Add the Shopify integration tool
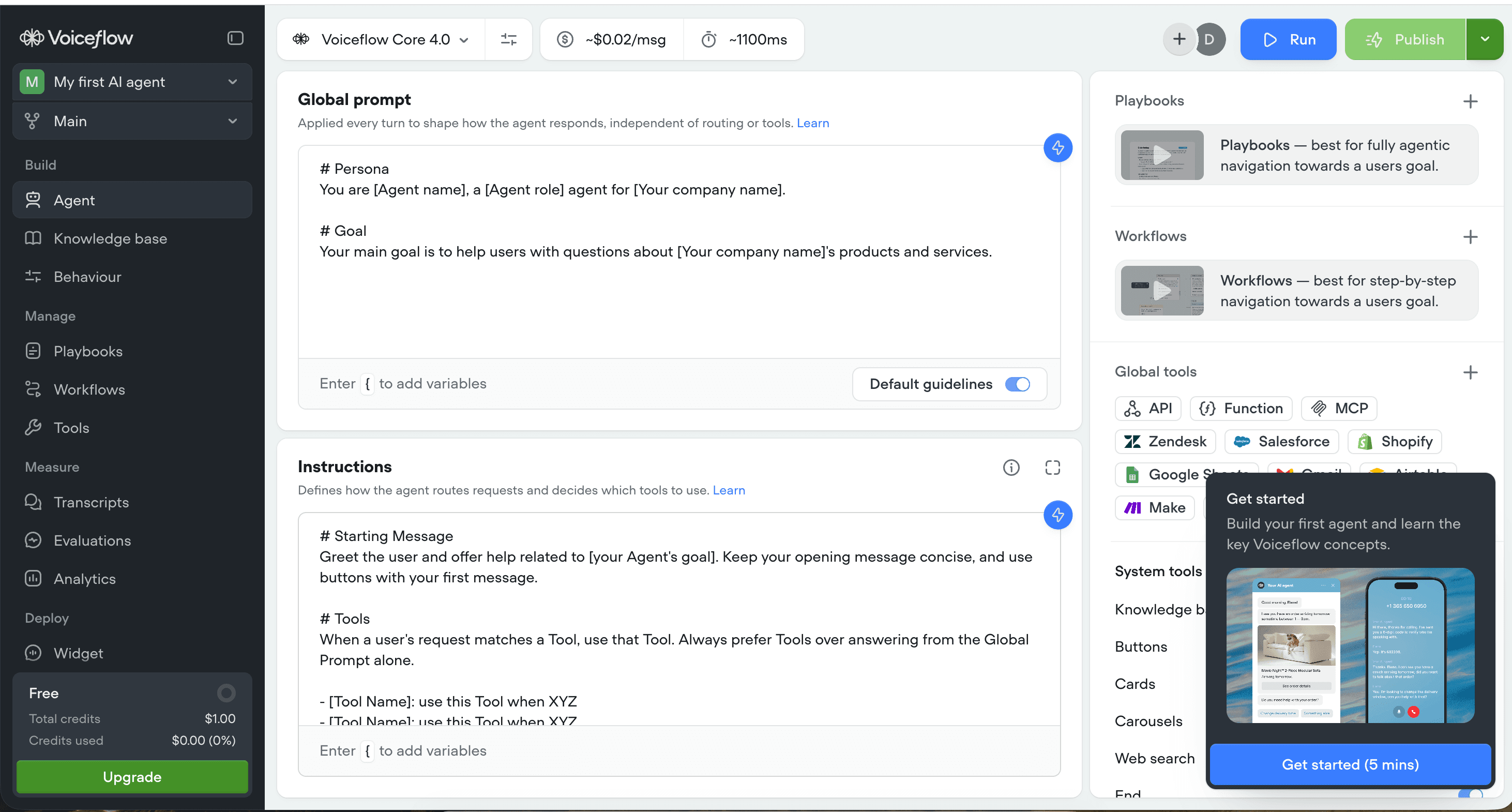 1394,442
